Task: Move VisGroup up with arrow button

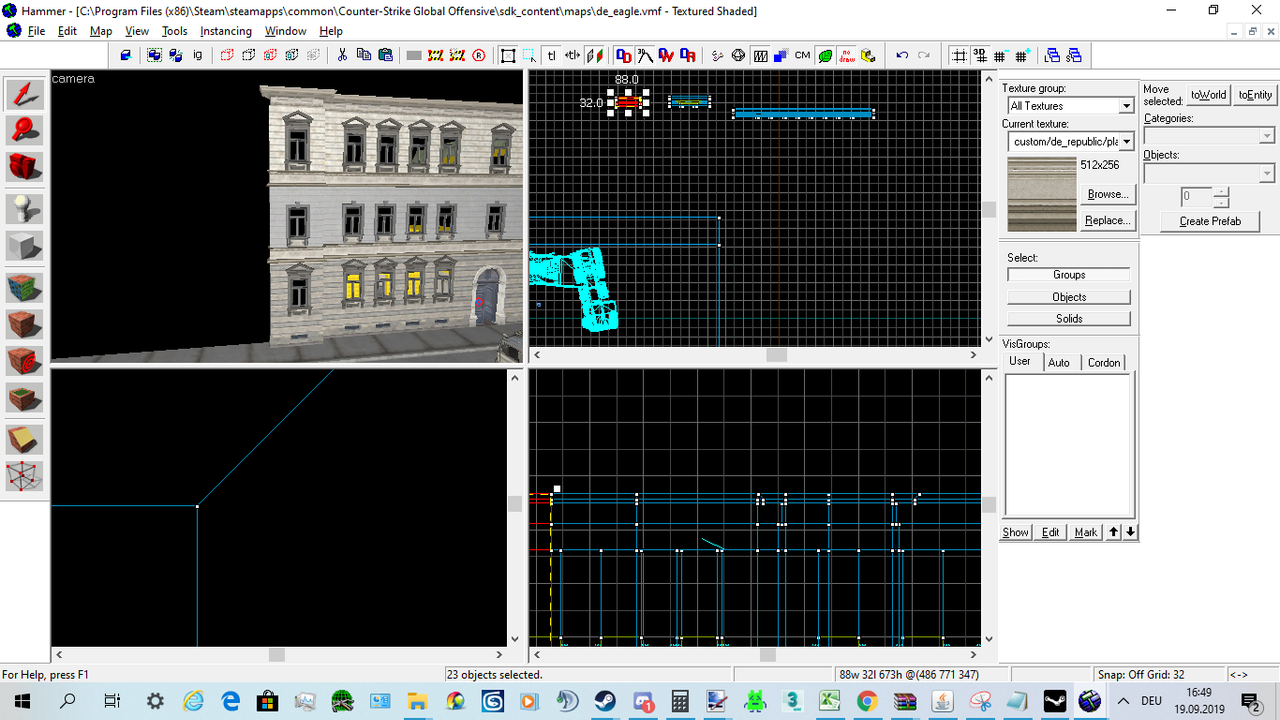Action: coord(1113,532)
